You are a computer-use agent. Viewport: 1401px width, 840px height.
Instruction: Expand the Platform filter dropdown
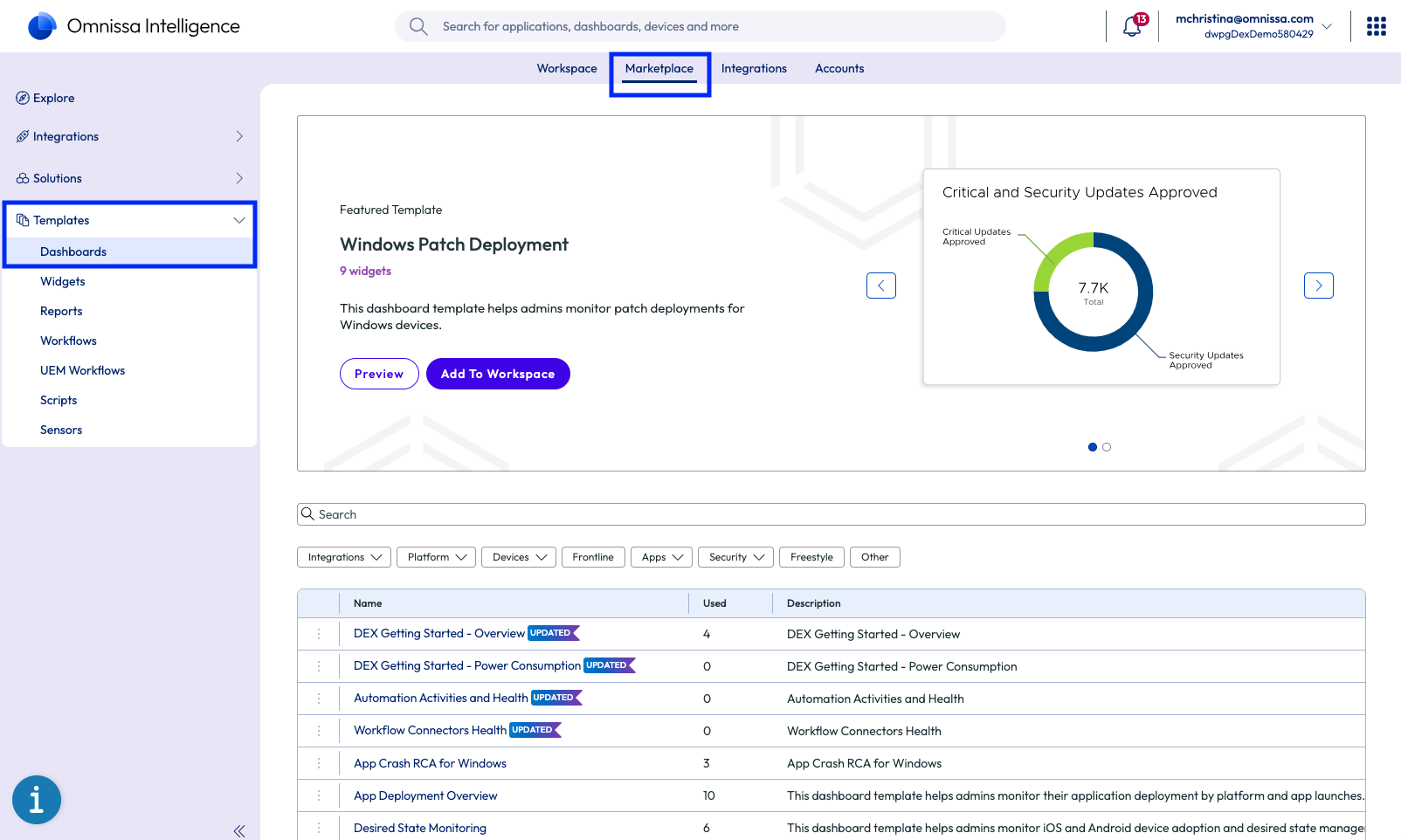tap(436, 557)
